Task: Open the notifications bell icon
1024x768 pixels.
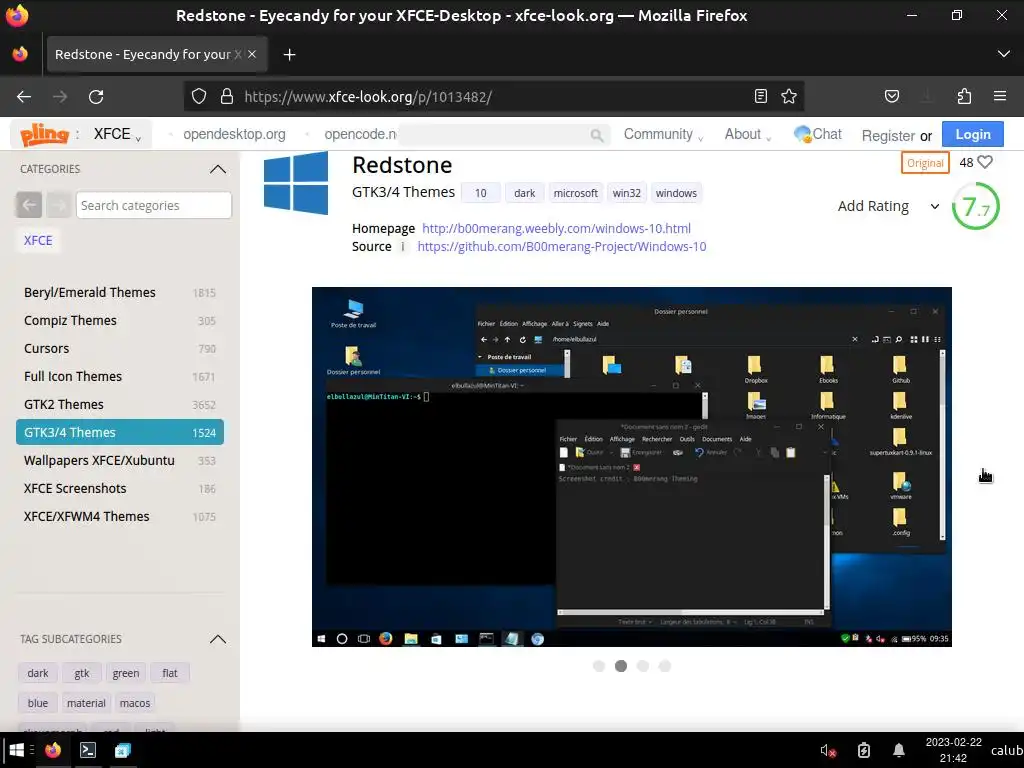Action: pyautogui.click(x=899, y=750)
